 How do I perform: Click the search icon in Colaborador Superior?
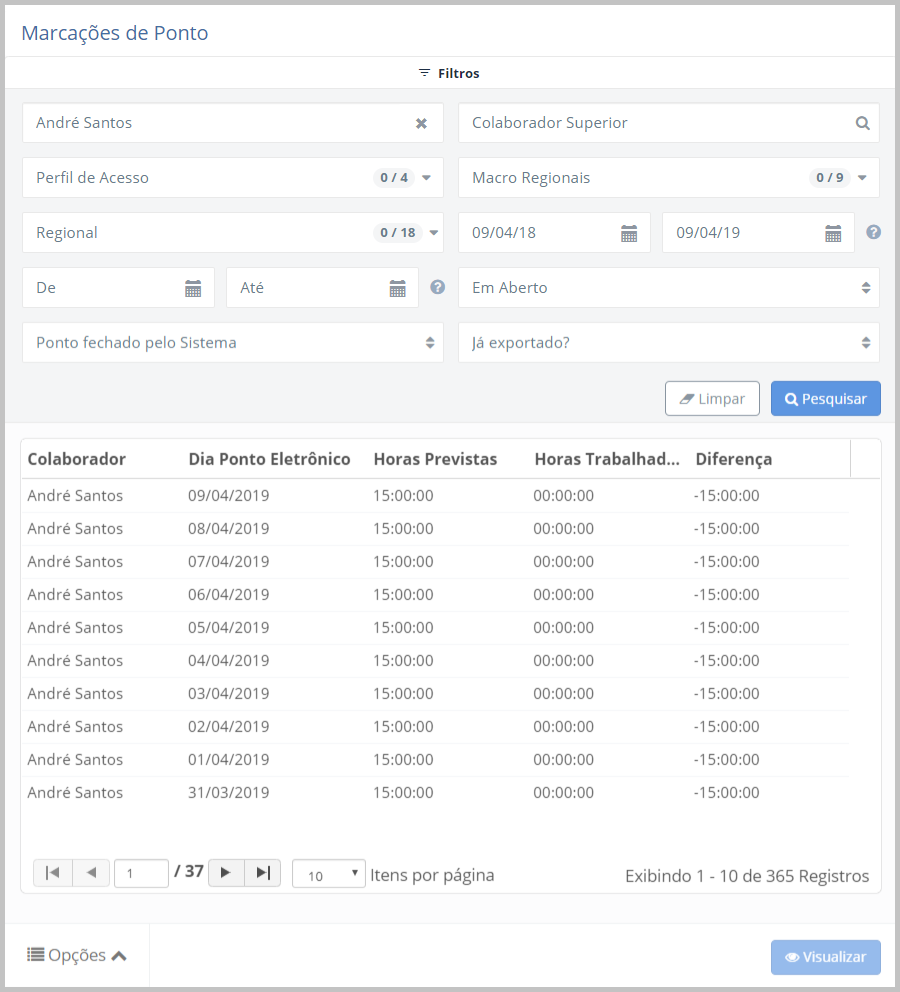click(862, 123)
